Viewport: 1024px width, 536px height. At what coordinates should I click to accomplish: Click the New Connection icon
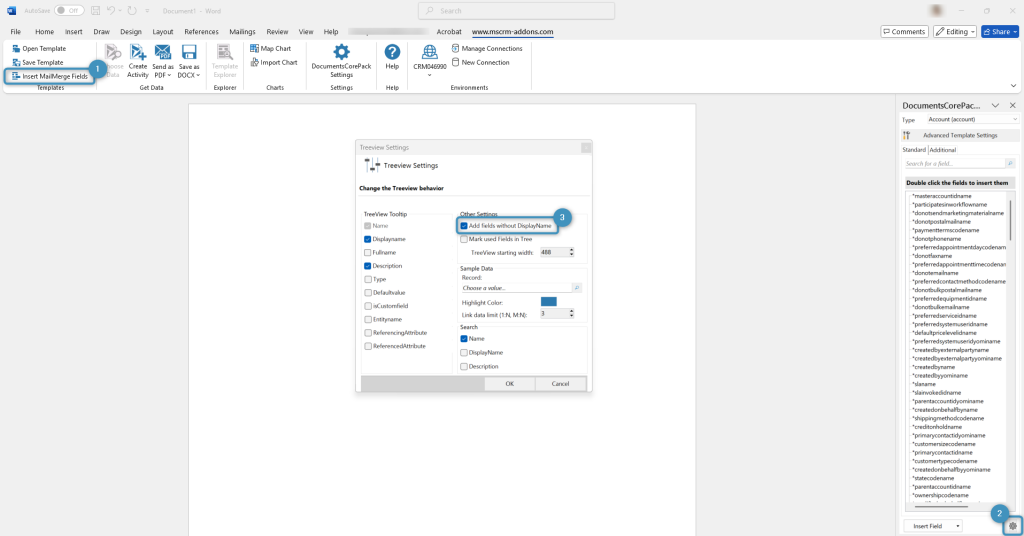[x=455, y=62]
